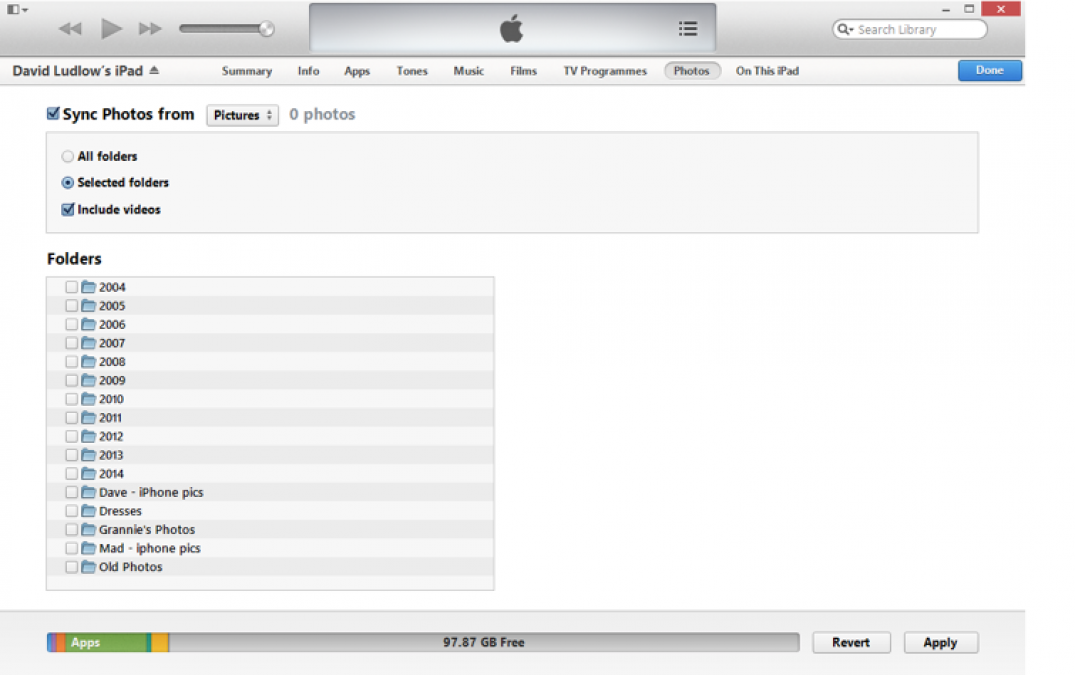The width and height of the screenshot is (1075, 675).
Task: Click the Apple logo in display
Action: click(511, 29)
